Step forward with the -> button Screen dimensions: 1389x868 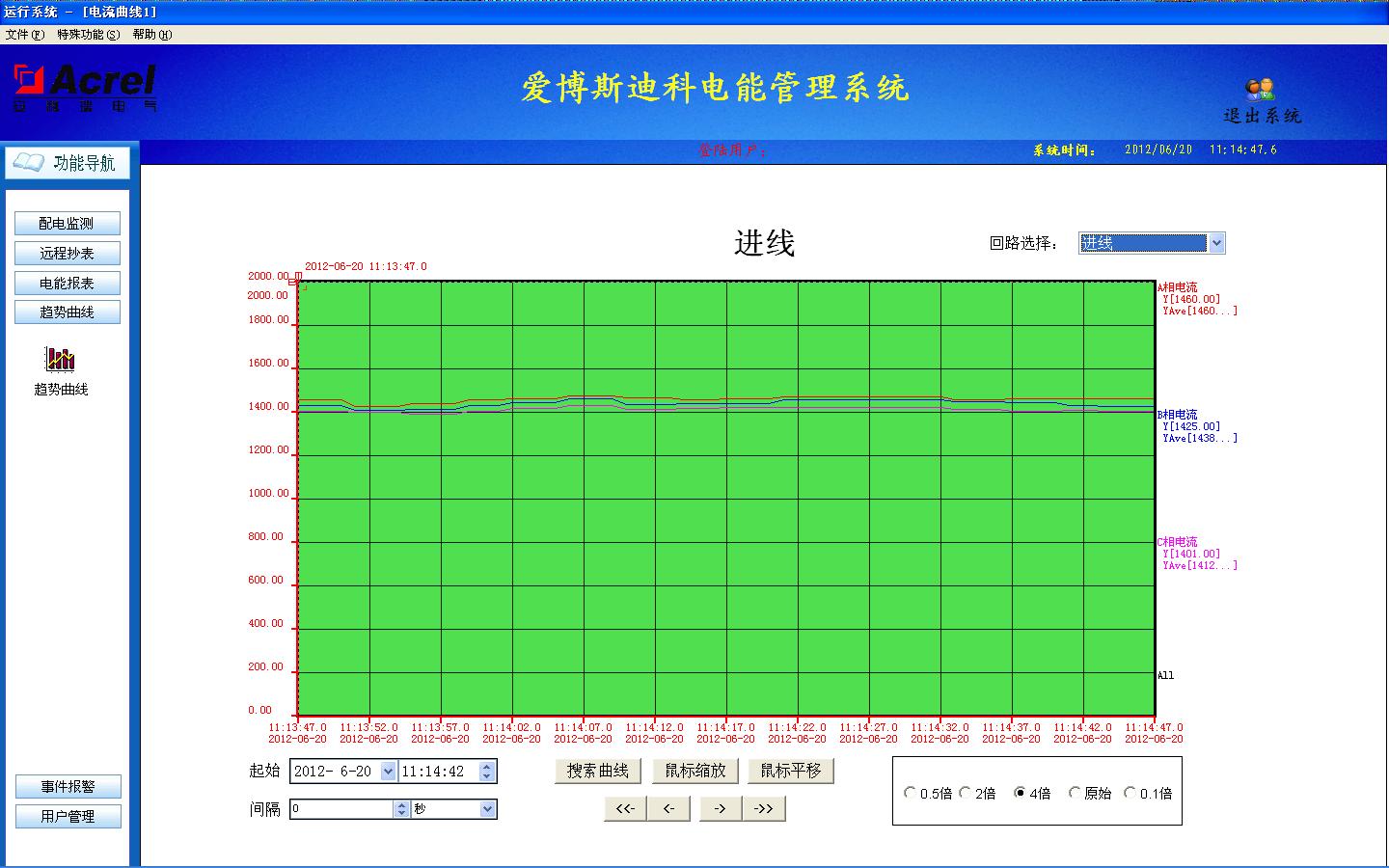[720, 808]
